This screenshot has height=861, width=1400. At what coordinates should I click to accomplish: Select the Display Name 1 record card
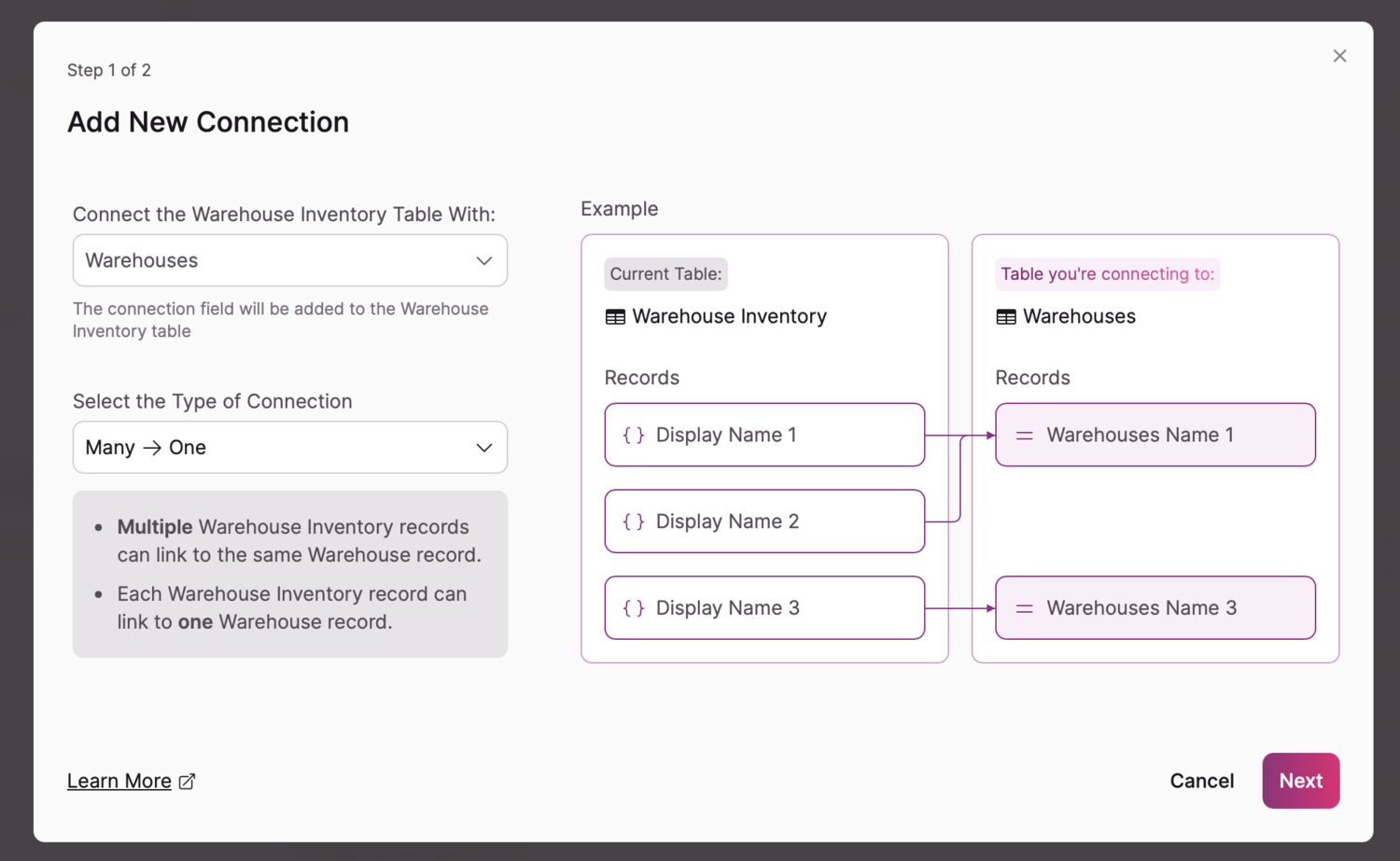pyautogui.click(x=764, y=435)
